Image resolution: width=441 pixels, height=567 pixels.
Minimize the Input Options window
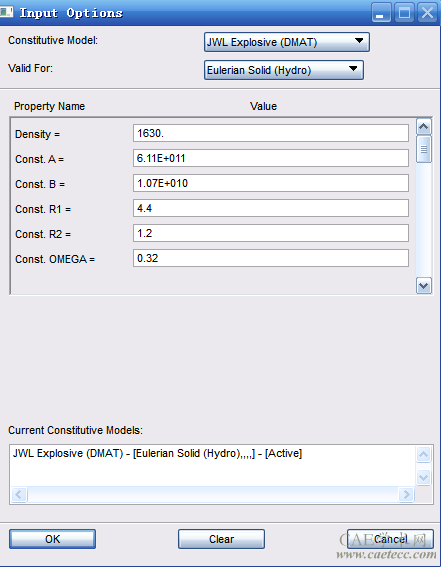(381, 13)
